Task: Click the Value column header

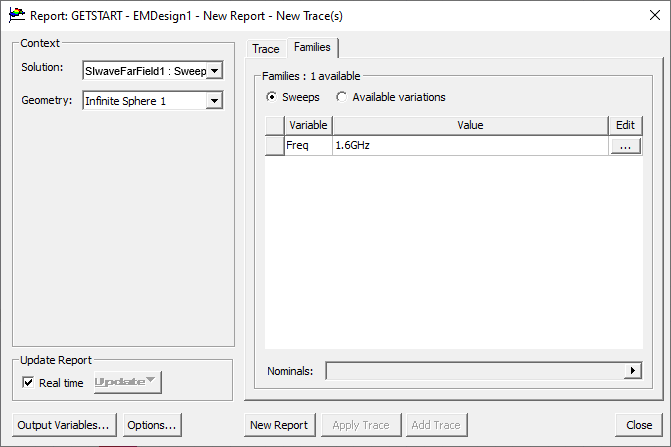Action: (470, 125)
